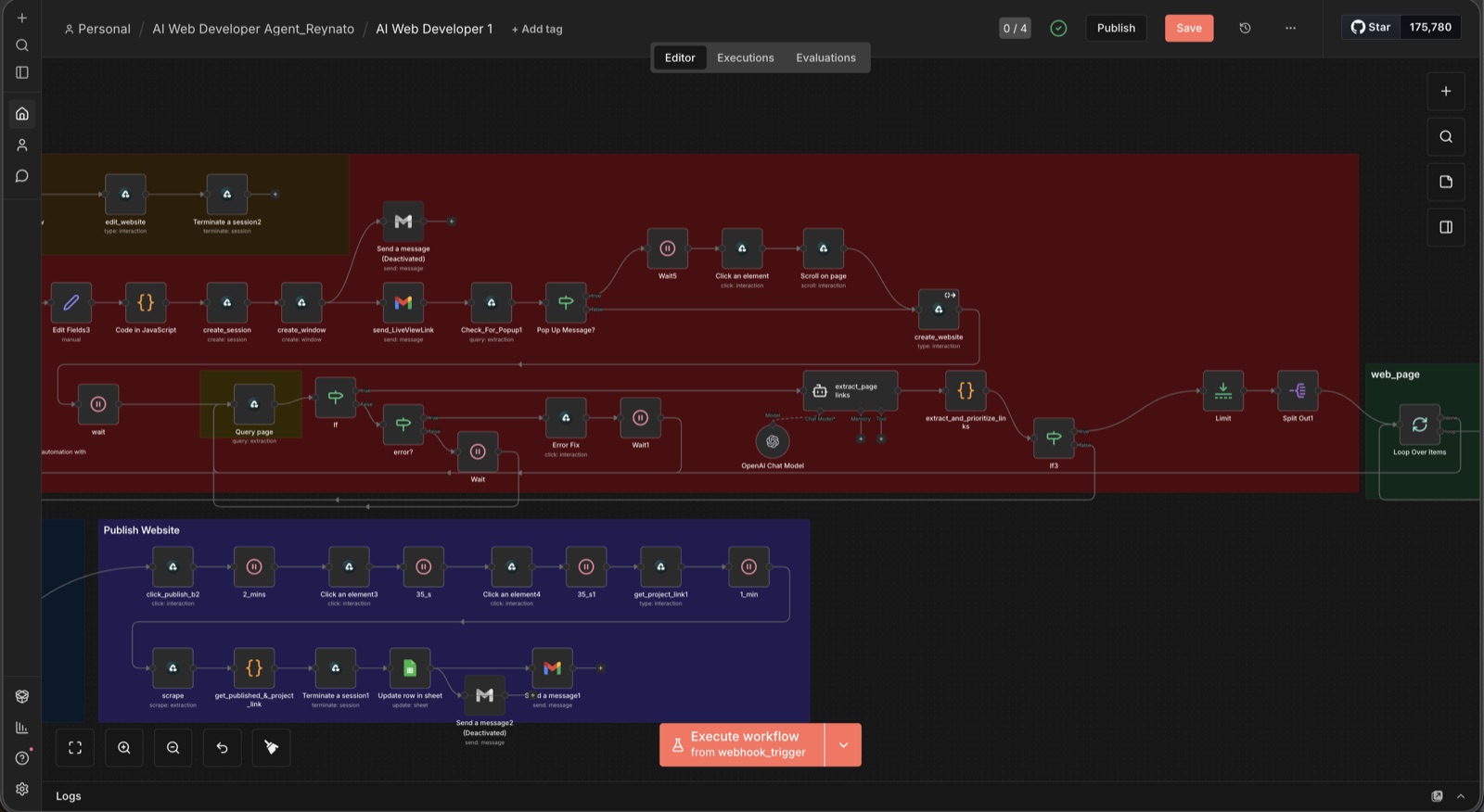Viewport: 1484px width, 812px height.
Task: Open the error? if node
Action: tap(403, 425)
